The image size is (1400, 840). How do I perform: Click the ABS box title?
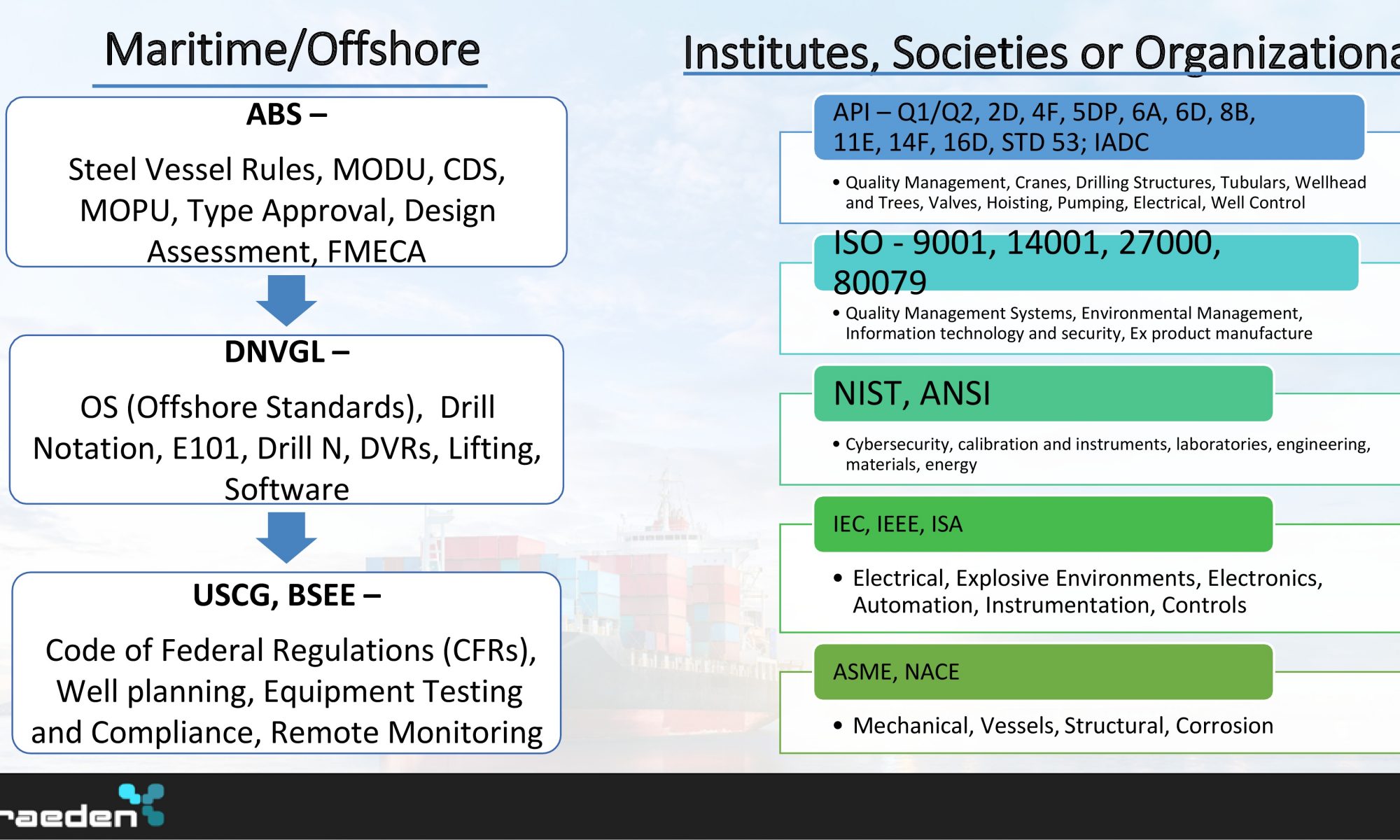(x=286, y=114)
